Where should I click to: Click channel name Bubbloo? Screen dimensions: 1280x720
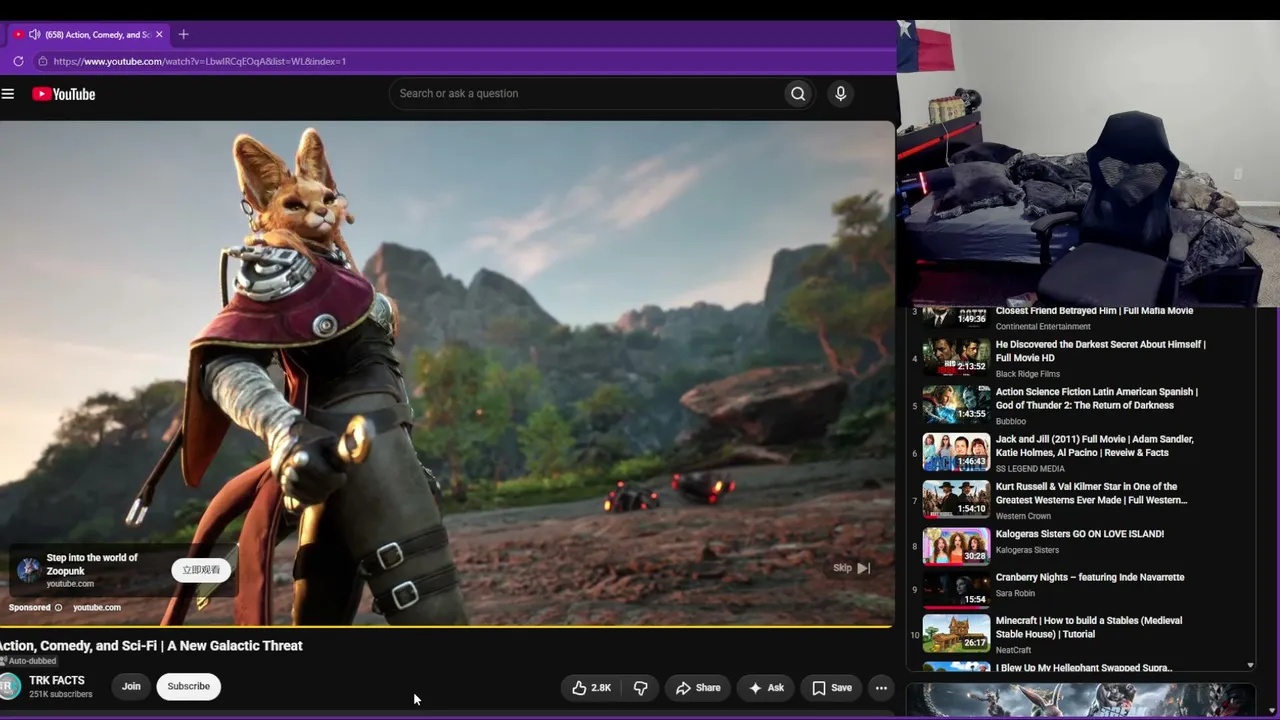click(1011, 421)
